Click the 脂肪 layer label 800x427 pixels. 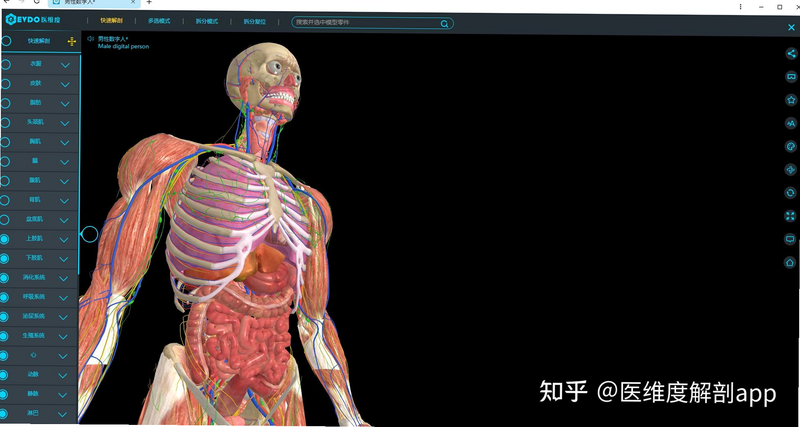[x=35, y=103]
